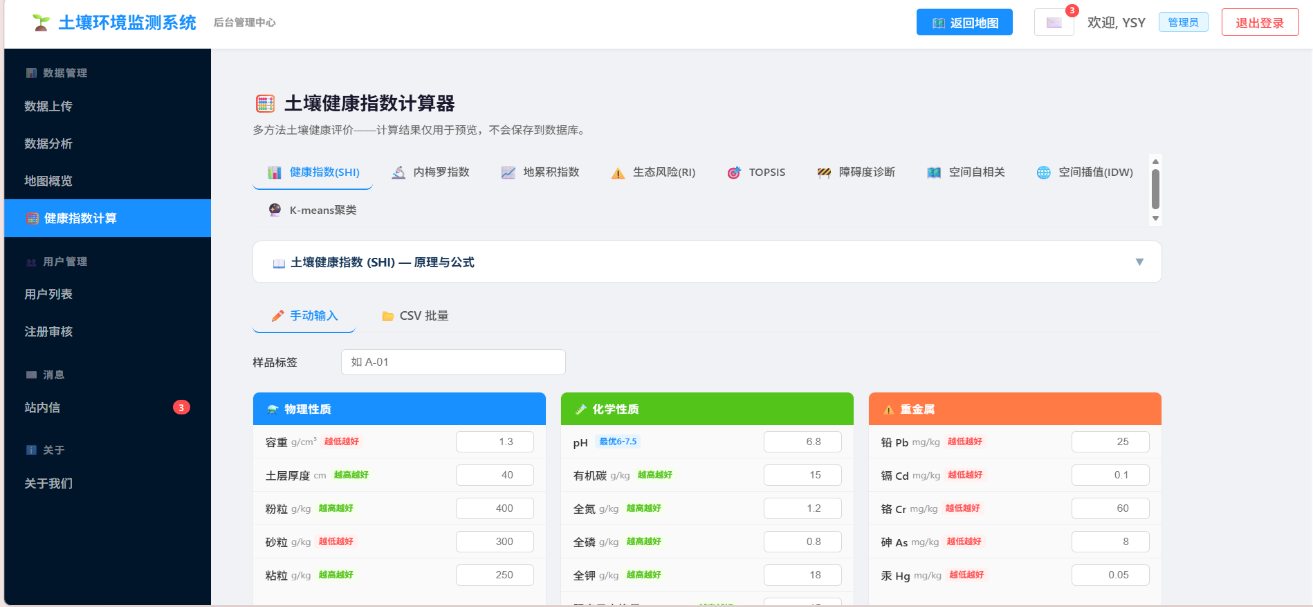This screenshot has width=1313, height=607.
Task: Open the flag icon with notification badge
Action: coord(1054,22)
